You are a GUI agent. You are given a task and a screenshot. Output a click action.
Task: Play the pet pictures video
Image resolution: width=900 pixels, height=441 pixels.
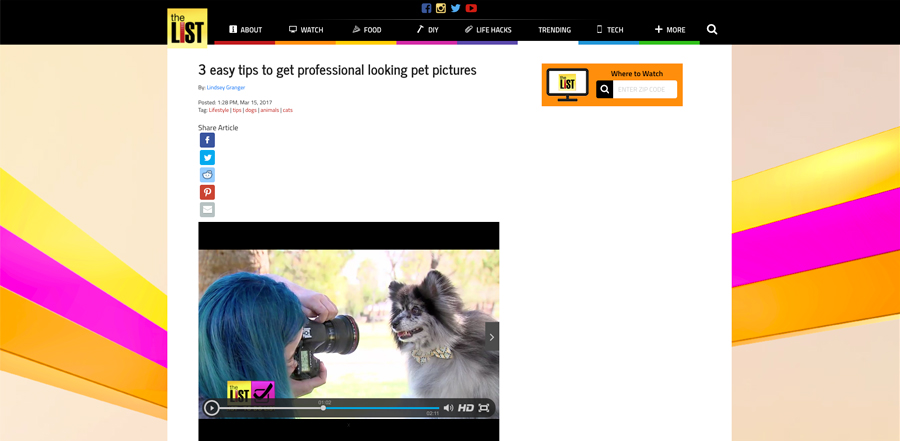(211, 408)
